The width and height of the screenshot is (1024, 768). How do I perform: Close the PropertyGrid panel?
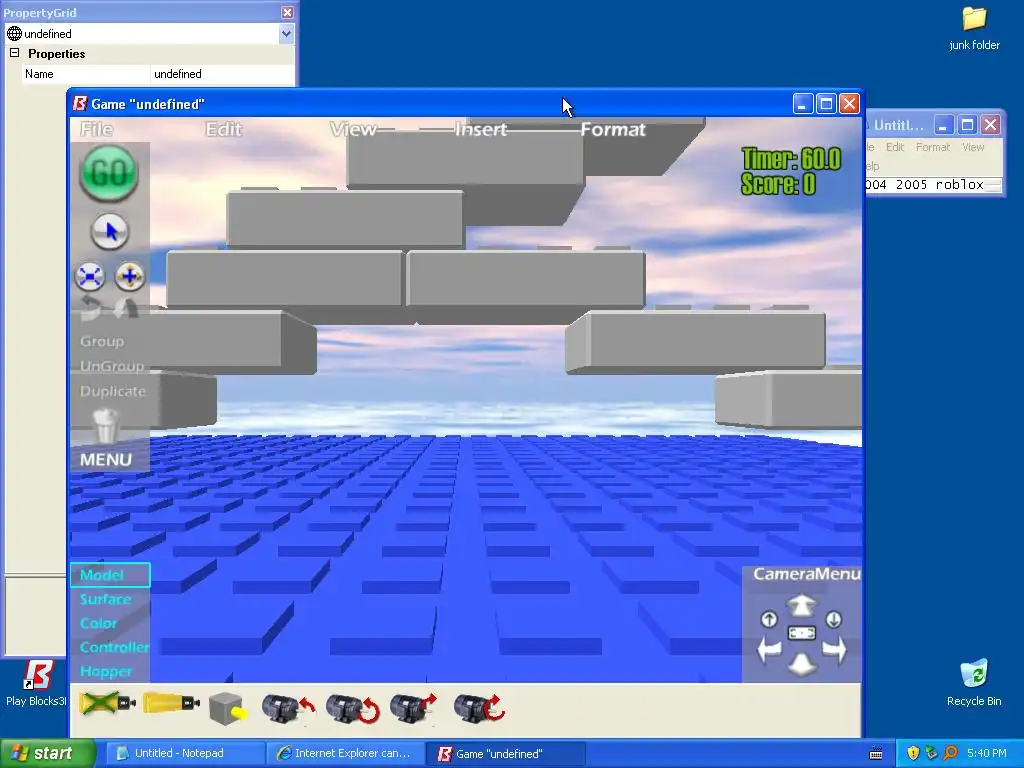click(287, 12)
